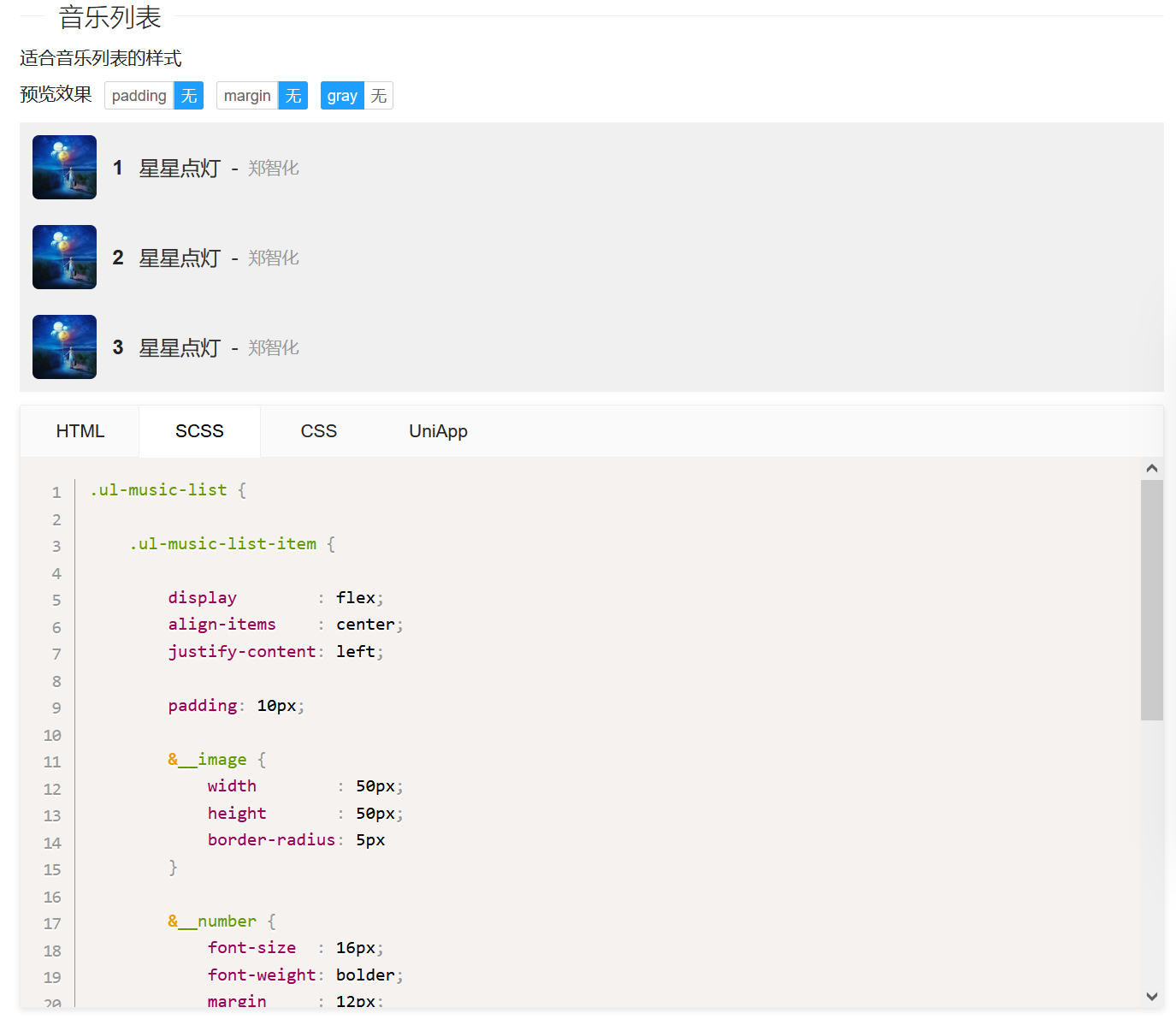Toggle the gray preview option
1176x1025 pixels.
(x=342, y=96)
